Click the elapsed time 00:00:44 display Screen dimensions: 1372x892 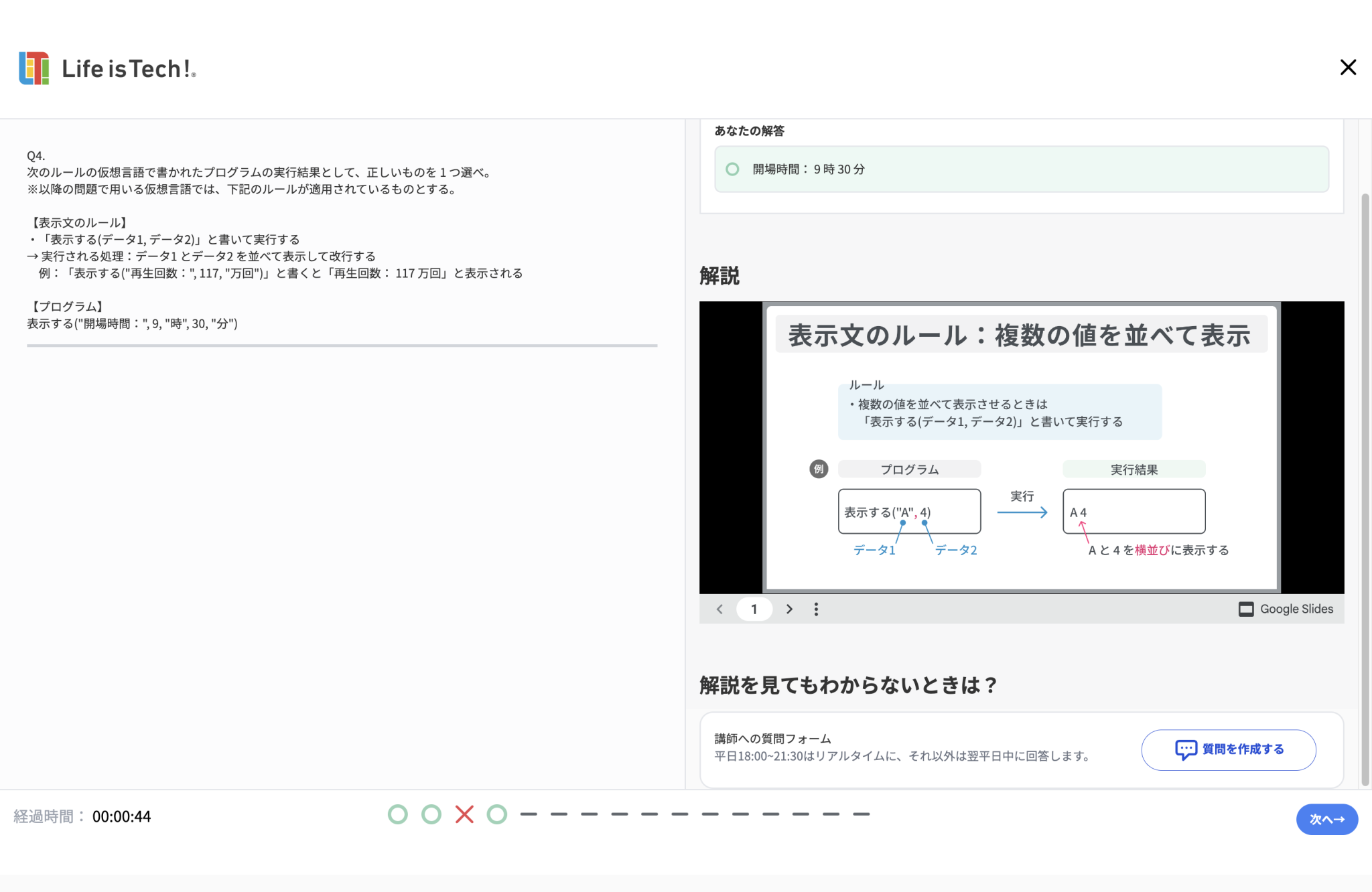click(x=121, y=817)
